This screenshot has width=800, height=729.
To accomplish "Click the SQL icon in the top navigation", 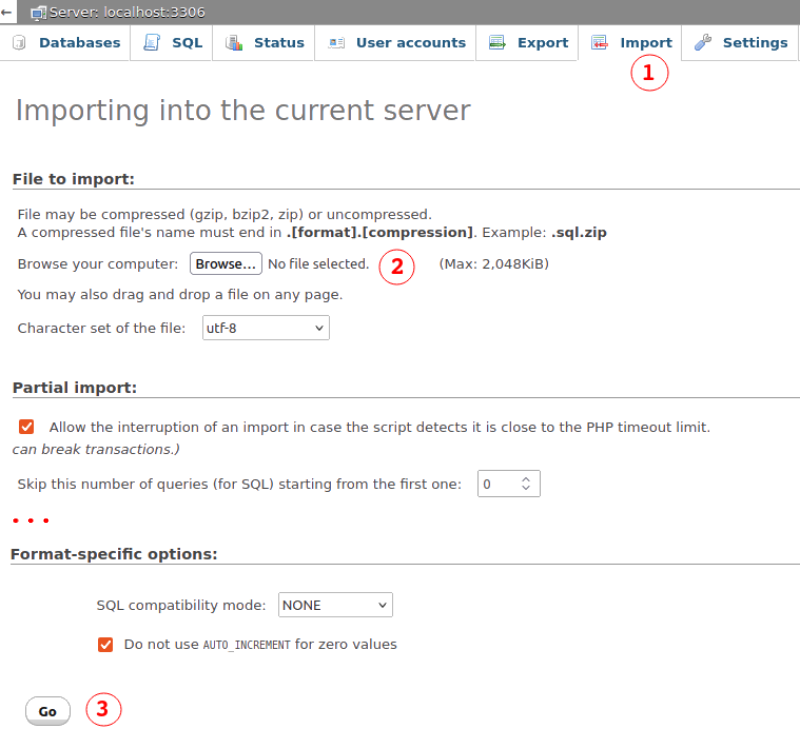I will (x=153, y=42).
